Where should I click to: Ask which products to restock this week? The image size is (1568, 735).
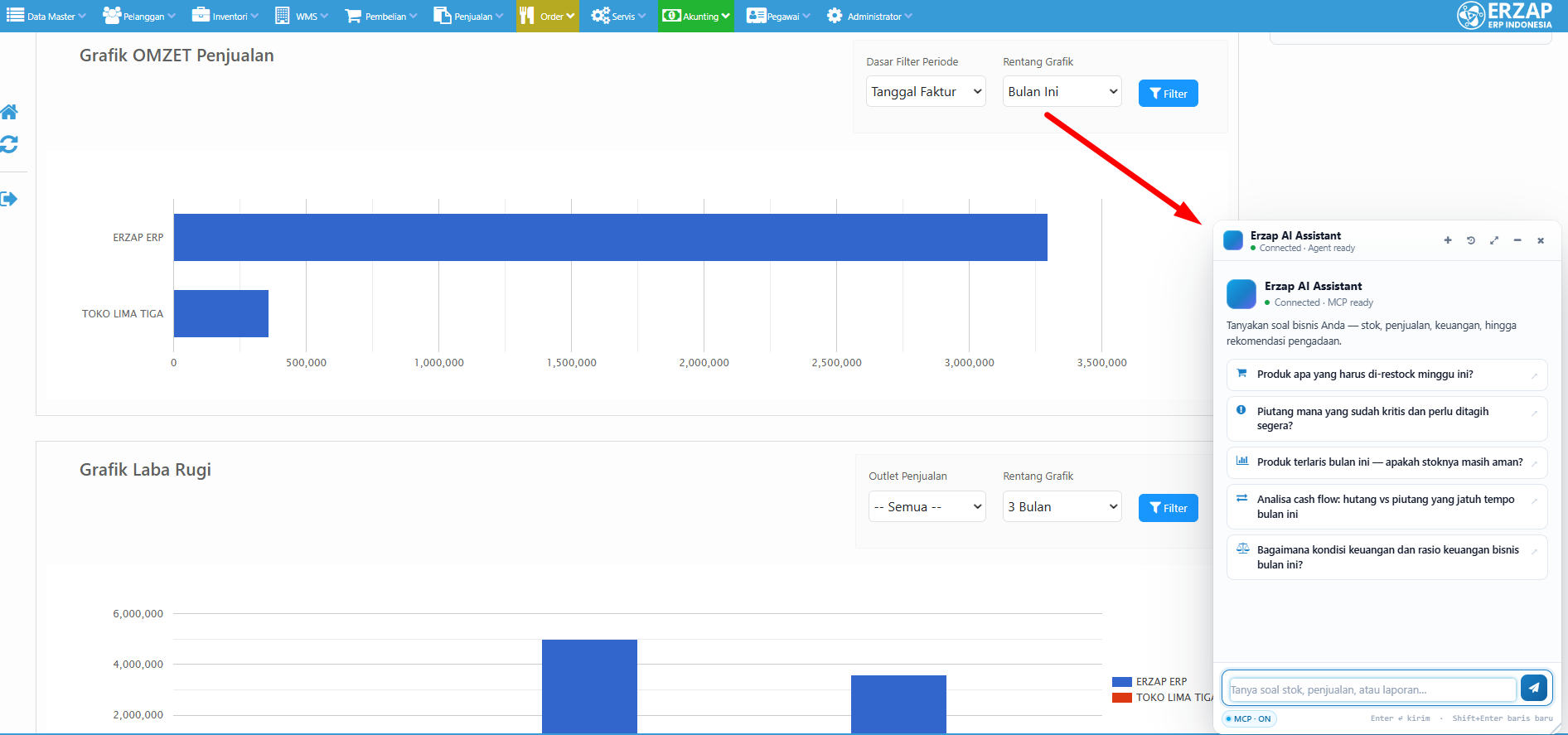(x=1387, y=375)
